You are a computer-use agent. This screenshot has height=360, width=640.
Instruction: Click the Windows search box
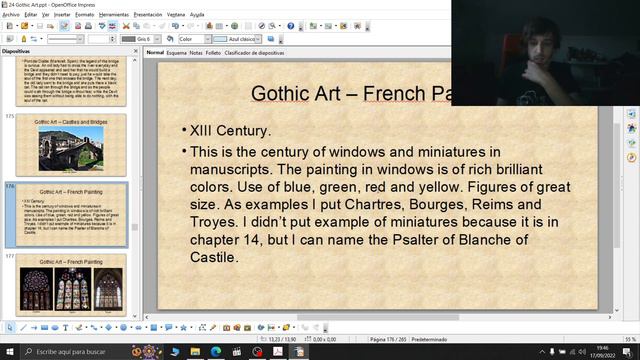(x=75, y=351)
